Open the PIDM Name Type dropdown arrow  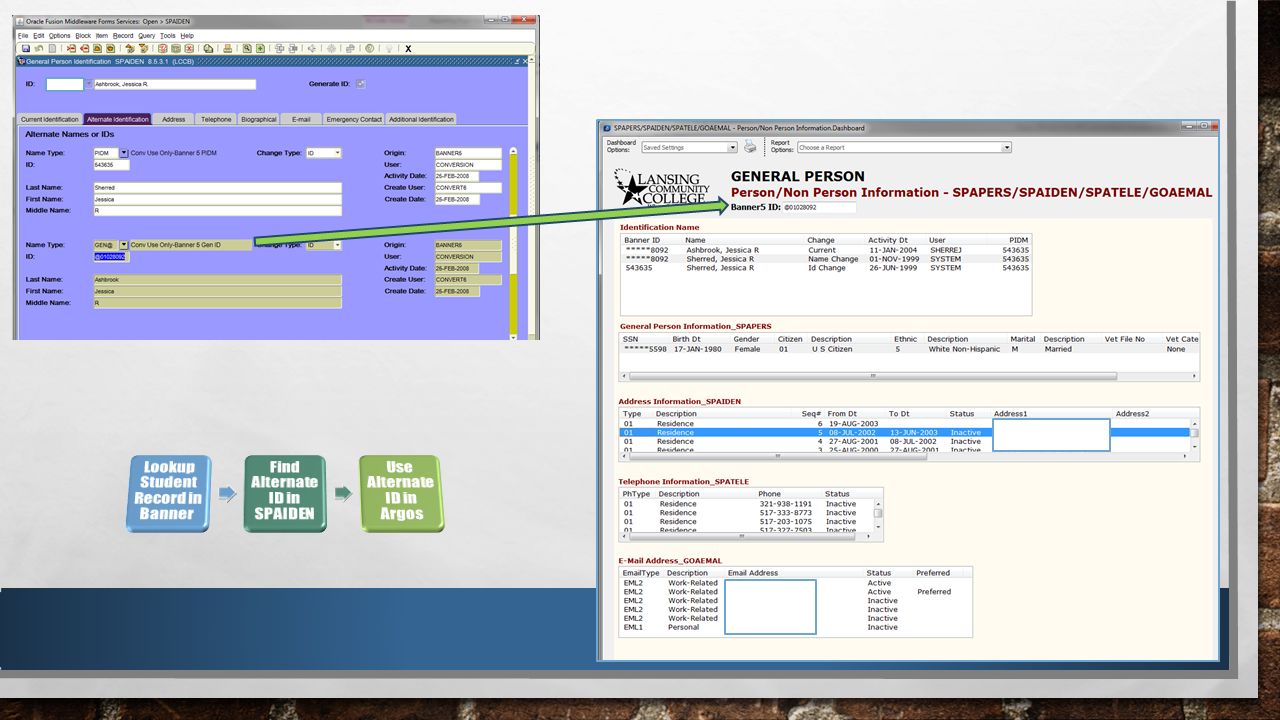pos(124,153)
